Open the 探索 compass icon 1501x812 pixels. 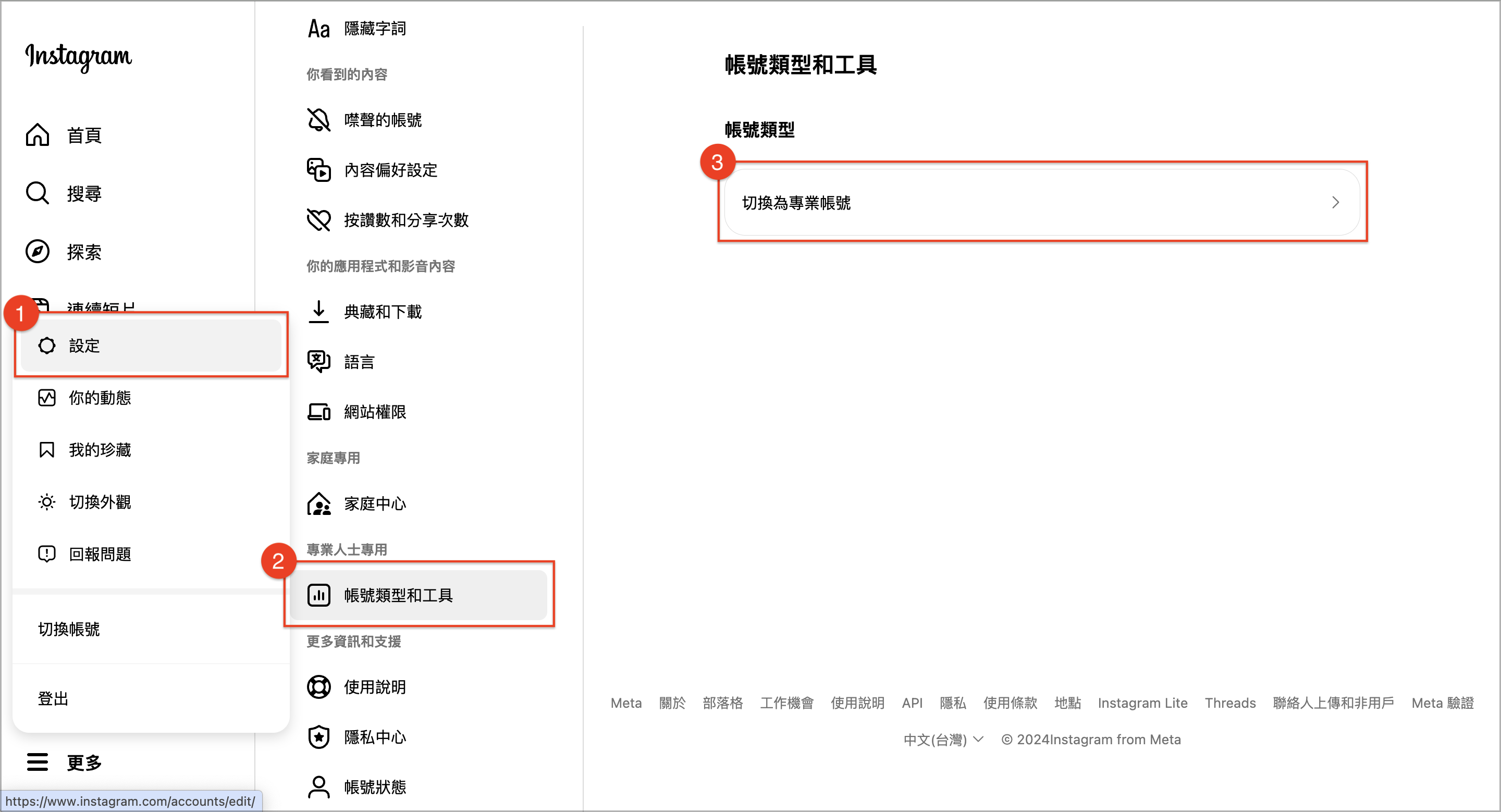(x=38, y=252)
